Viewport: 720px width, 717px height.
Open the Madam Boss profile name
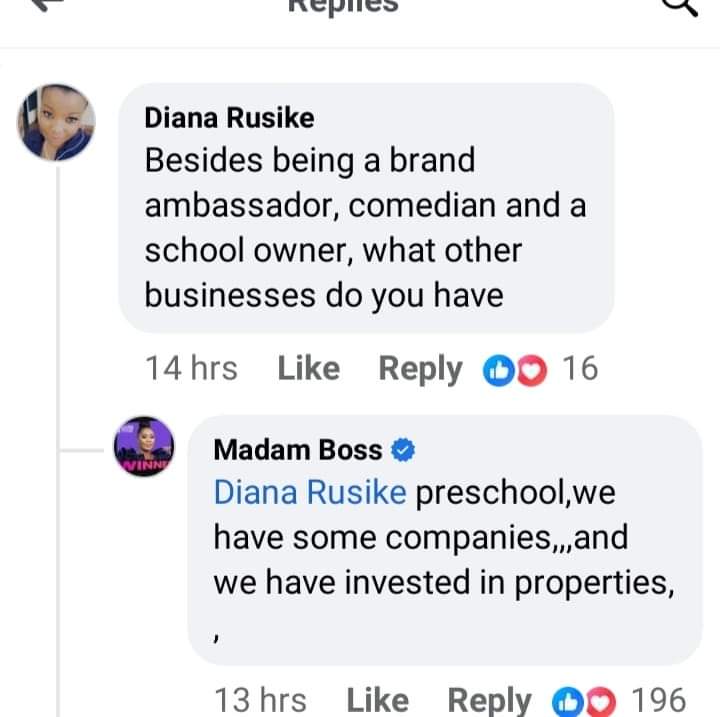pyautogui.click(x=298, y=450)
